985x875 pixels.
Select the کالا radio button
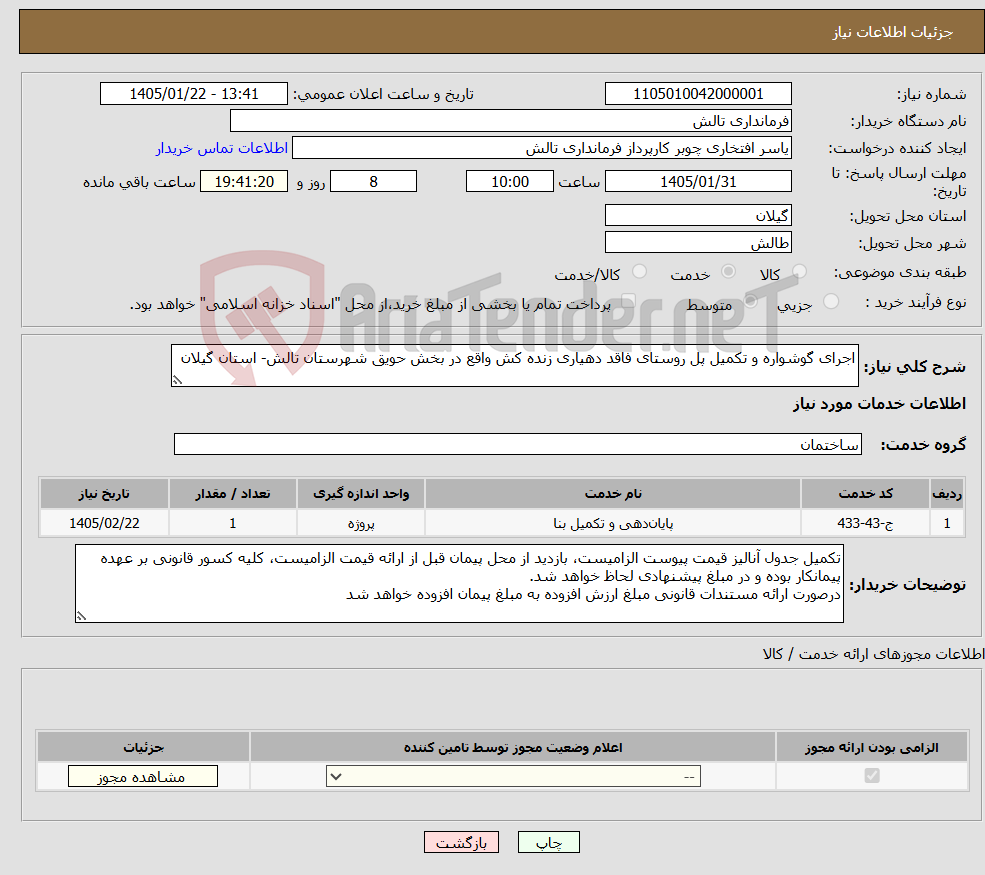[x=800, y=271]
